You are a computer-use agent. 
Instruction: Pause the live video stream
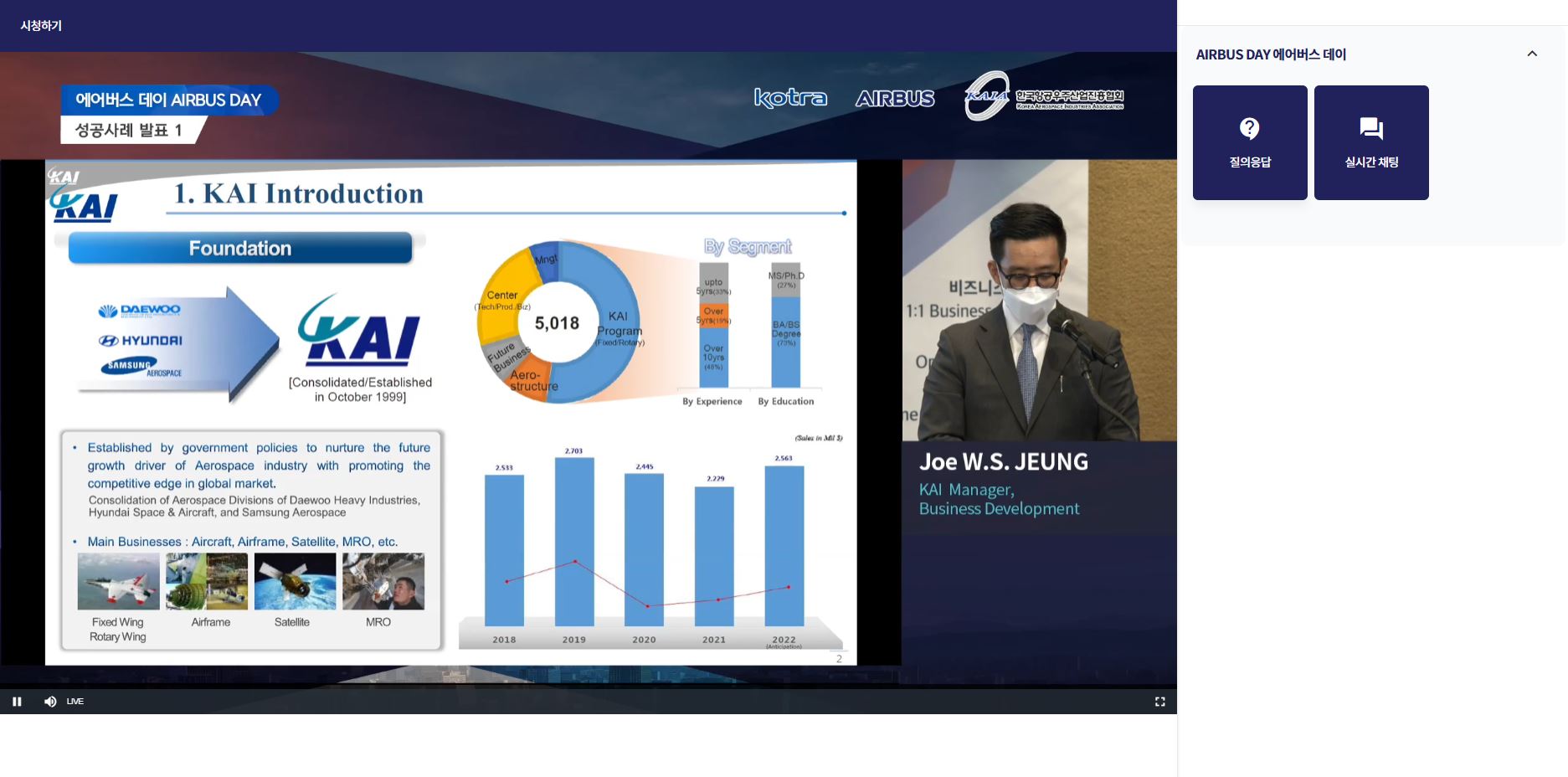click(17, 702)
